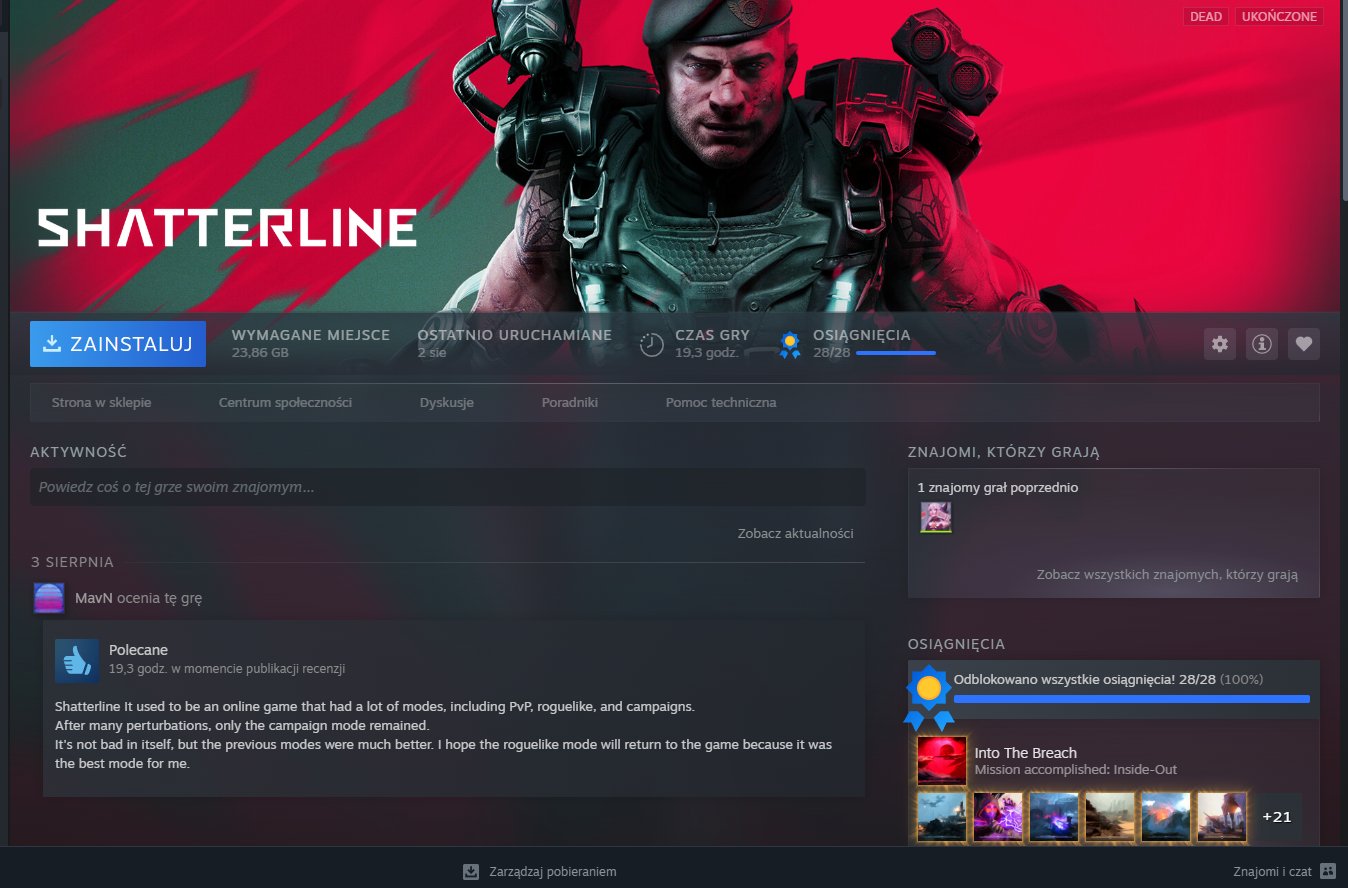
Task: Click achievements ribbon icon in header bar
Action: point(790,345)
